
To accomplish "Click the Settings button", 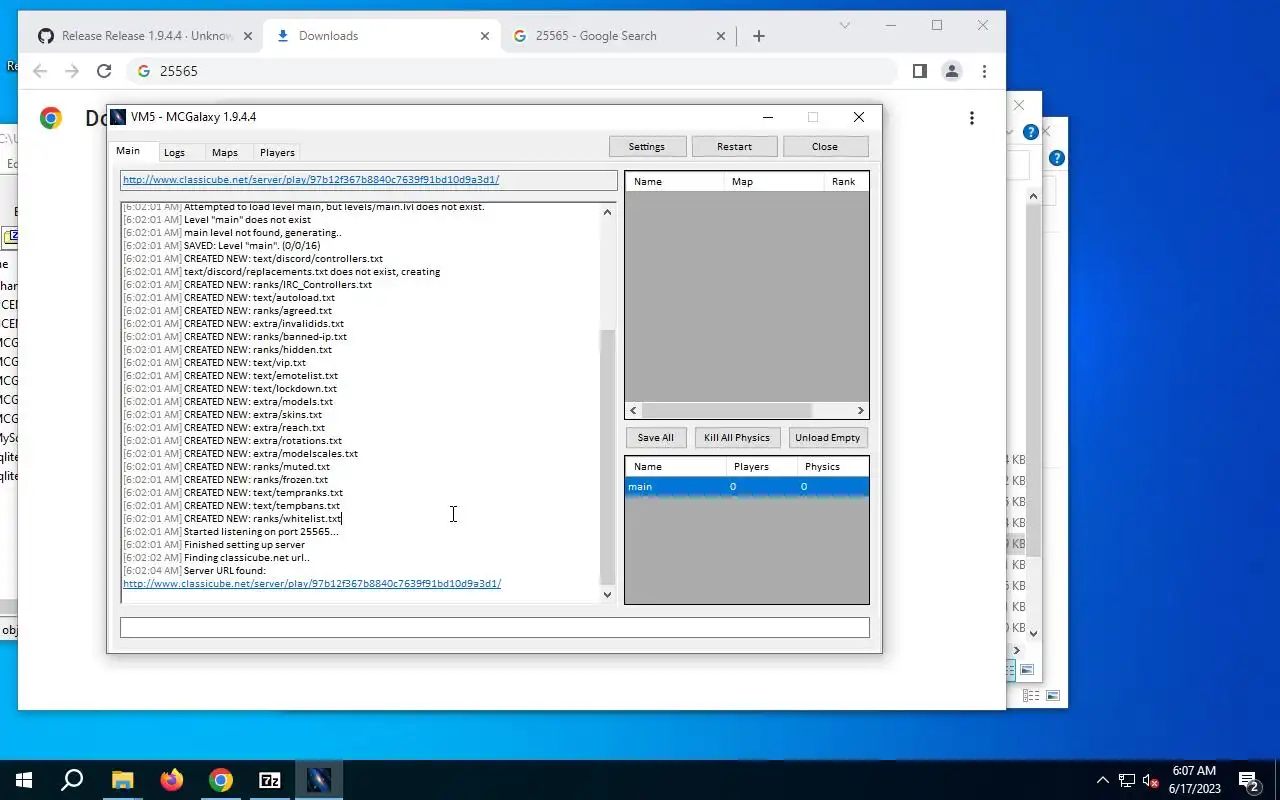I will (x=646, y=146).
